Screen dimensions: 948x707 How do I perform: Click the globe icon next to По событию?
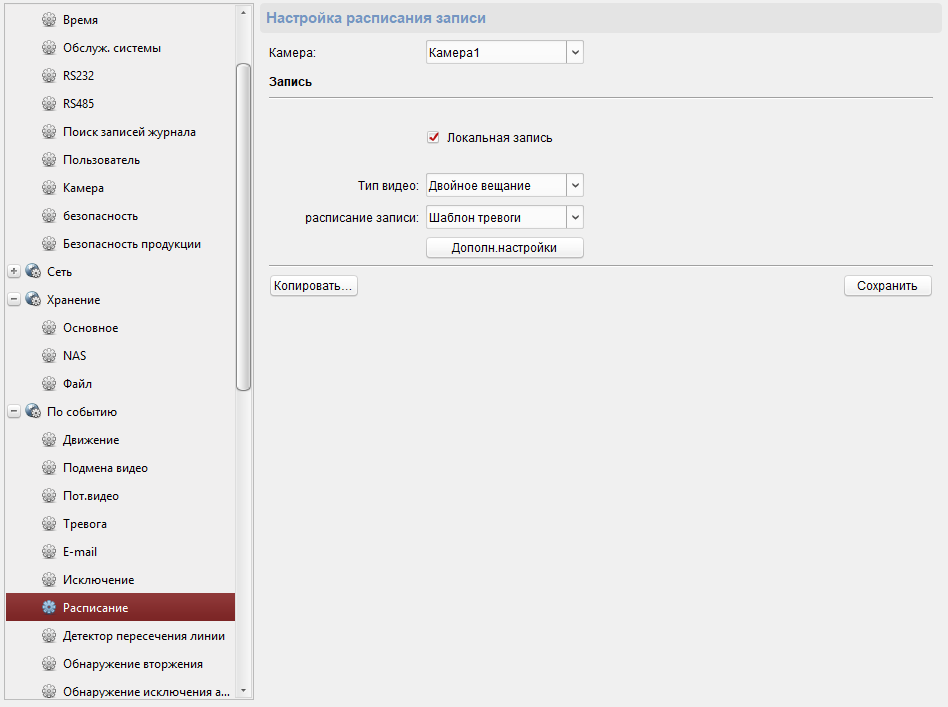[x=33, y=412]
